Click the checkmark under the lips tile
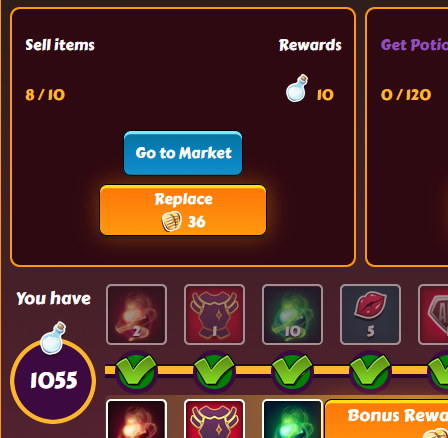Viewport: 448px width, 438px height. pyautogui.click(x=370, y=370)
